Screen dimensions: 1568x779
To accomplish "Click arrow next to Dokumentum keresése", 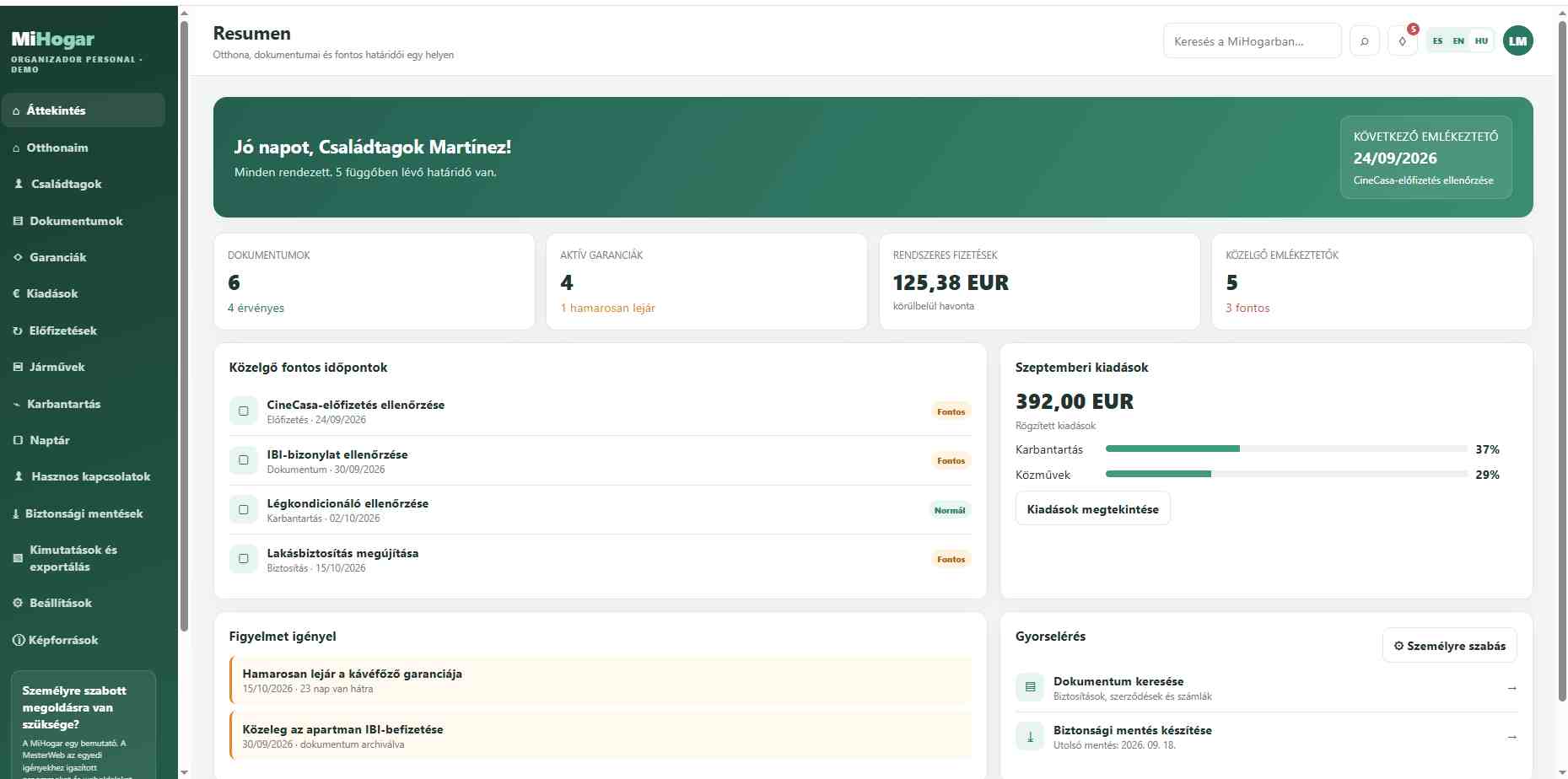I will tap(1511, 688).
